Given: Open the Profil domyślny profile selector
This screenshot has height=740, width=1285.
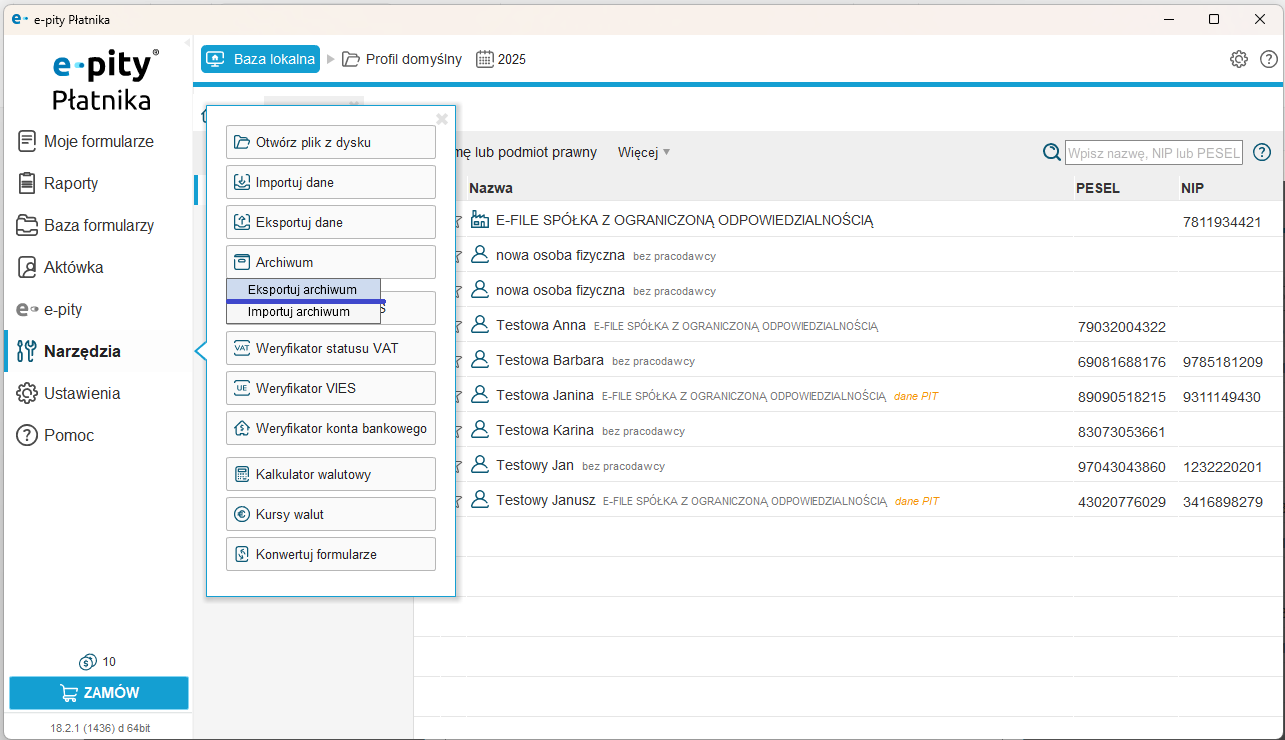Looking at the screenshot, I should [402, 59].
